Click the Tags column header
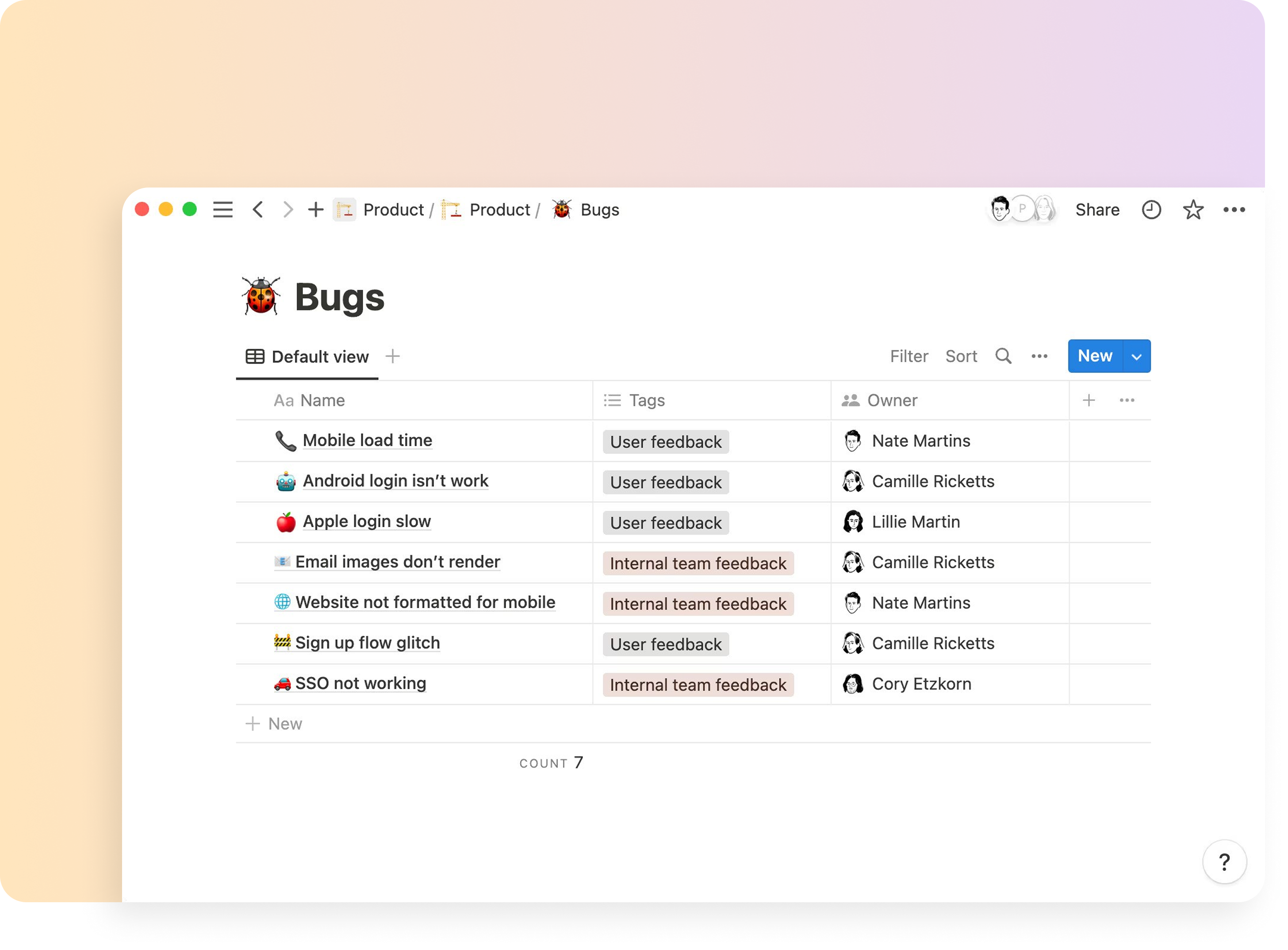1288x950 pixels. [712, 401]
